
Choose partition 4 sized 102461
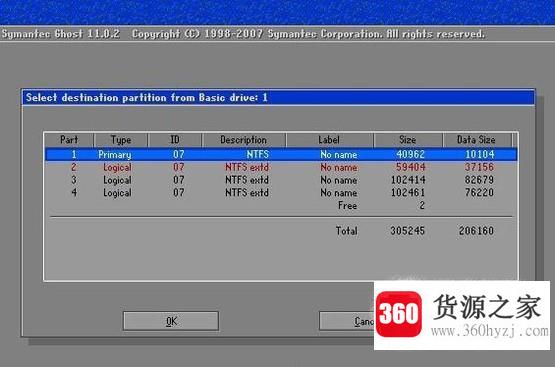[x=281, y=193]
